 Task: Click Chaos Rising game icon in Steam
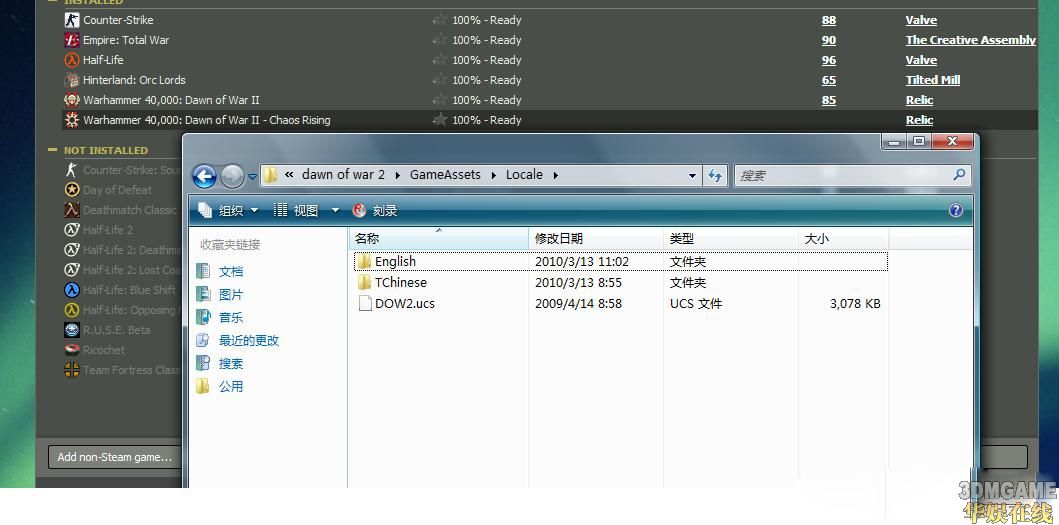pyautogui.click(x=72, y=120)
